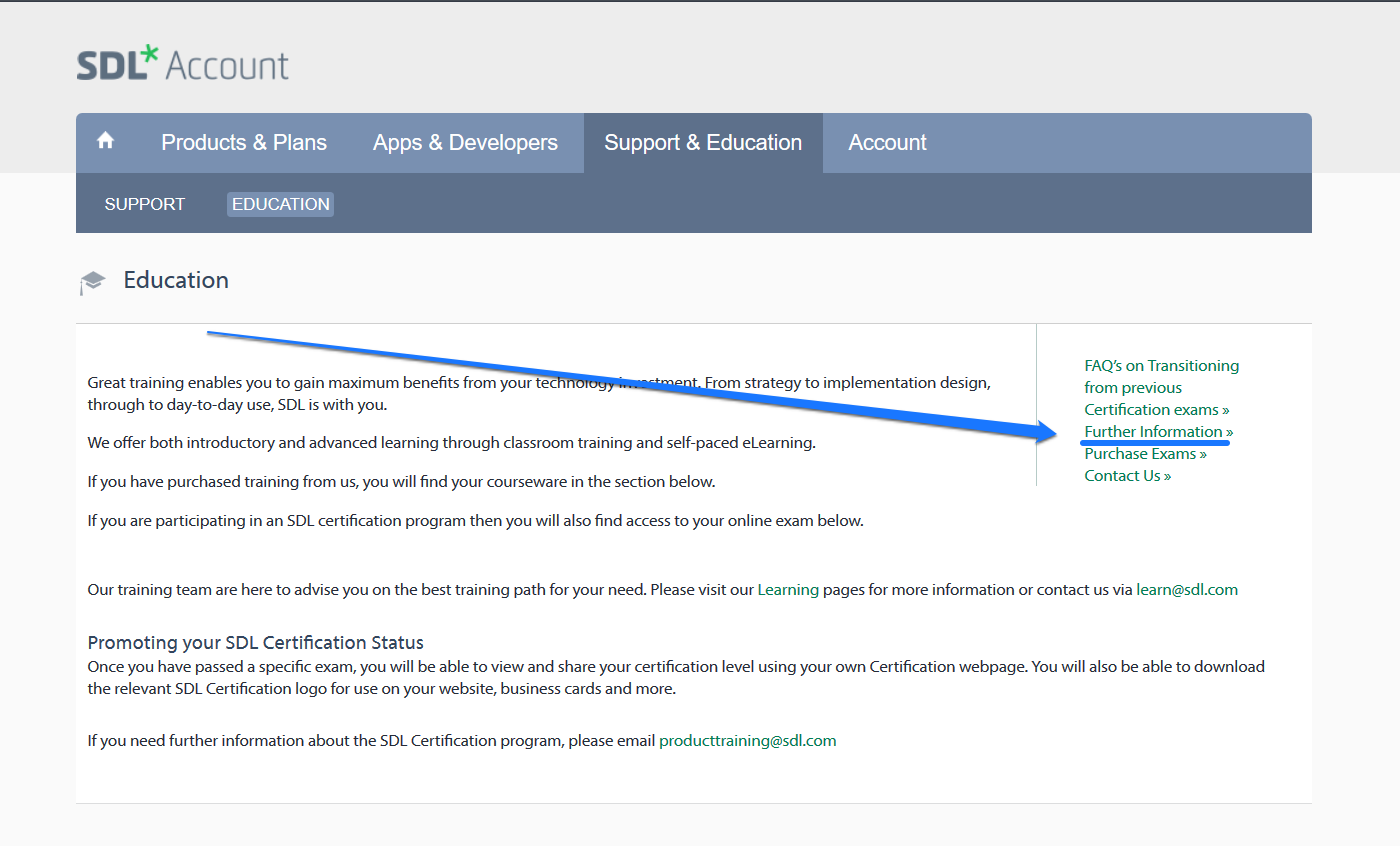Click the line about participating in an SDL certification program
The image size is (1400, 846).
[x=475, y=520]
